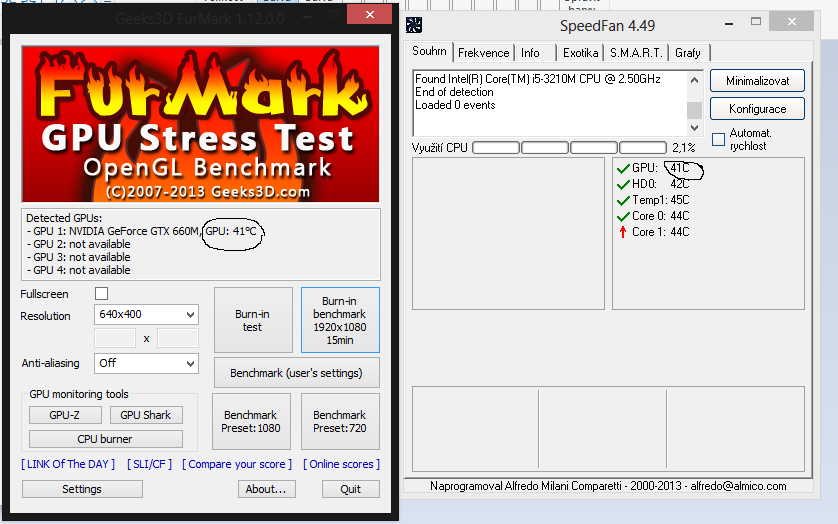Image resolution: width=838 pixels, height=524 pixels.
Task: Click the green checkmark beside HD0 reading
Action: 623,184
